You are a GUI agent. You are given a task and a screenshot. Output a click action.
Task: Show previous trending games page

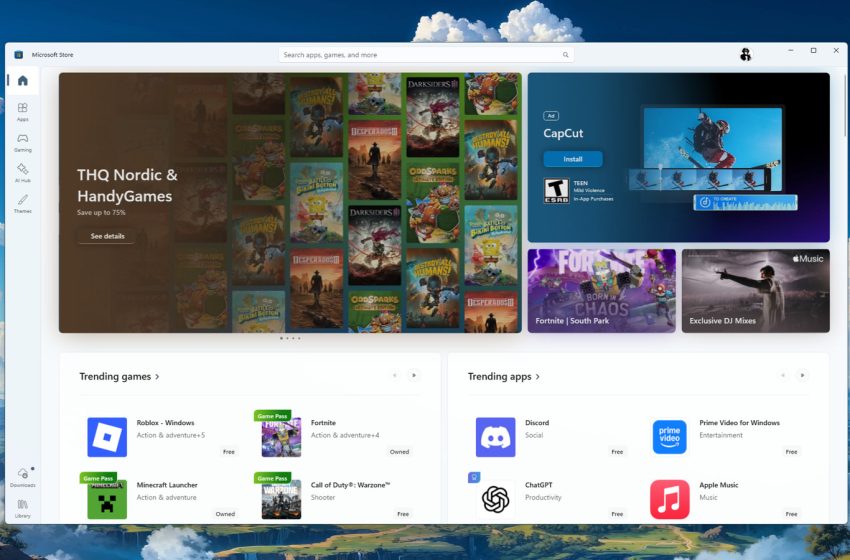tap(395, 375)
